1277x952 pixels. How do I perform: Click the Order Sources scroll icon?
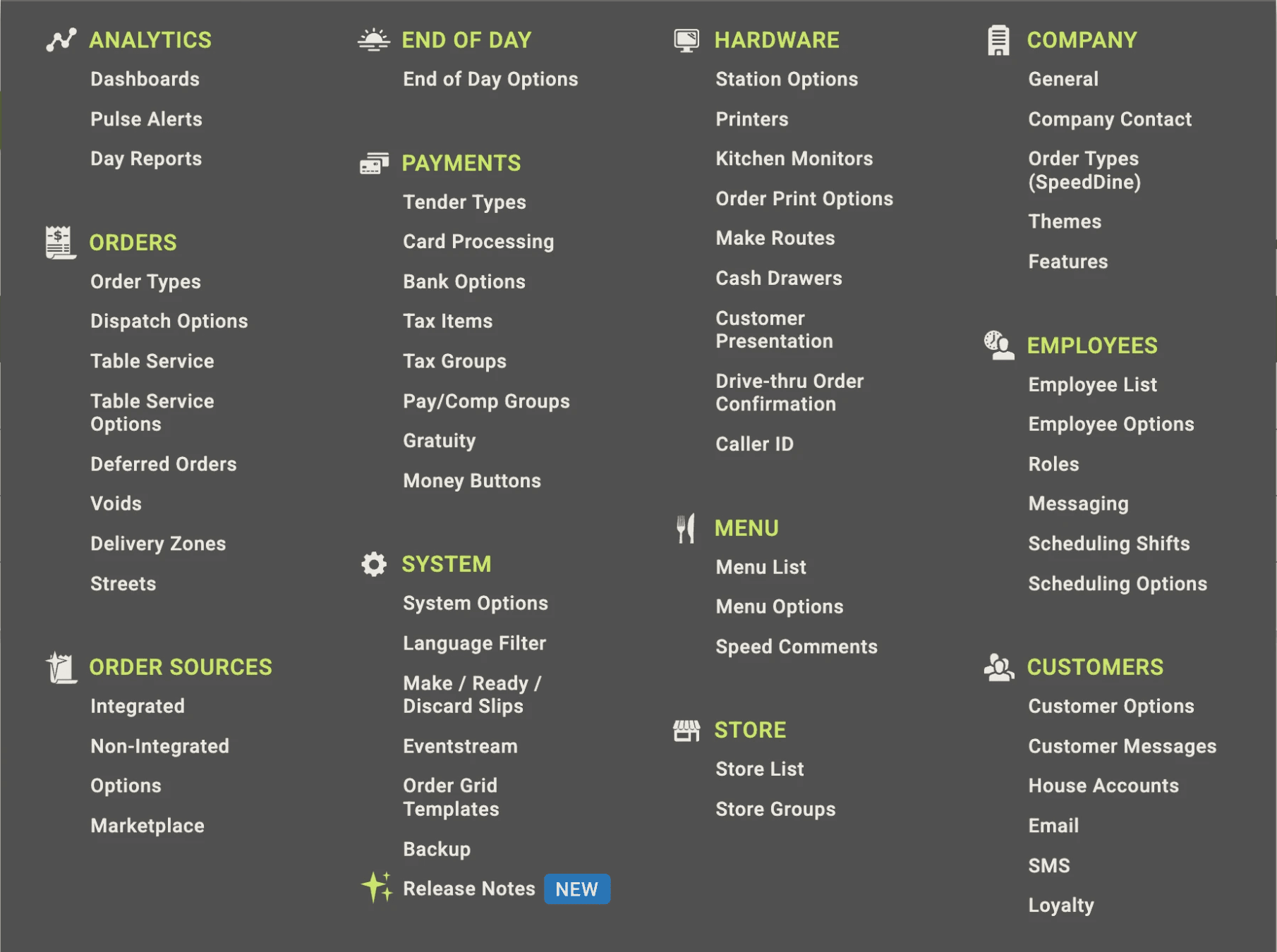tap(61, 667)
